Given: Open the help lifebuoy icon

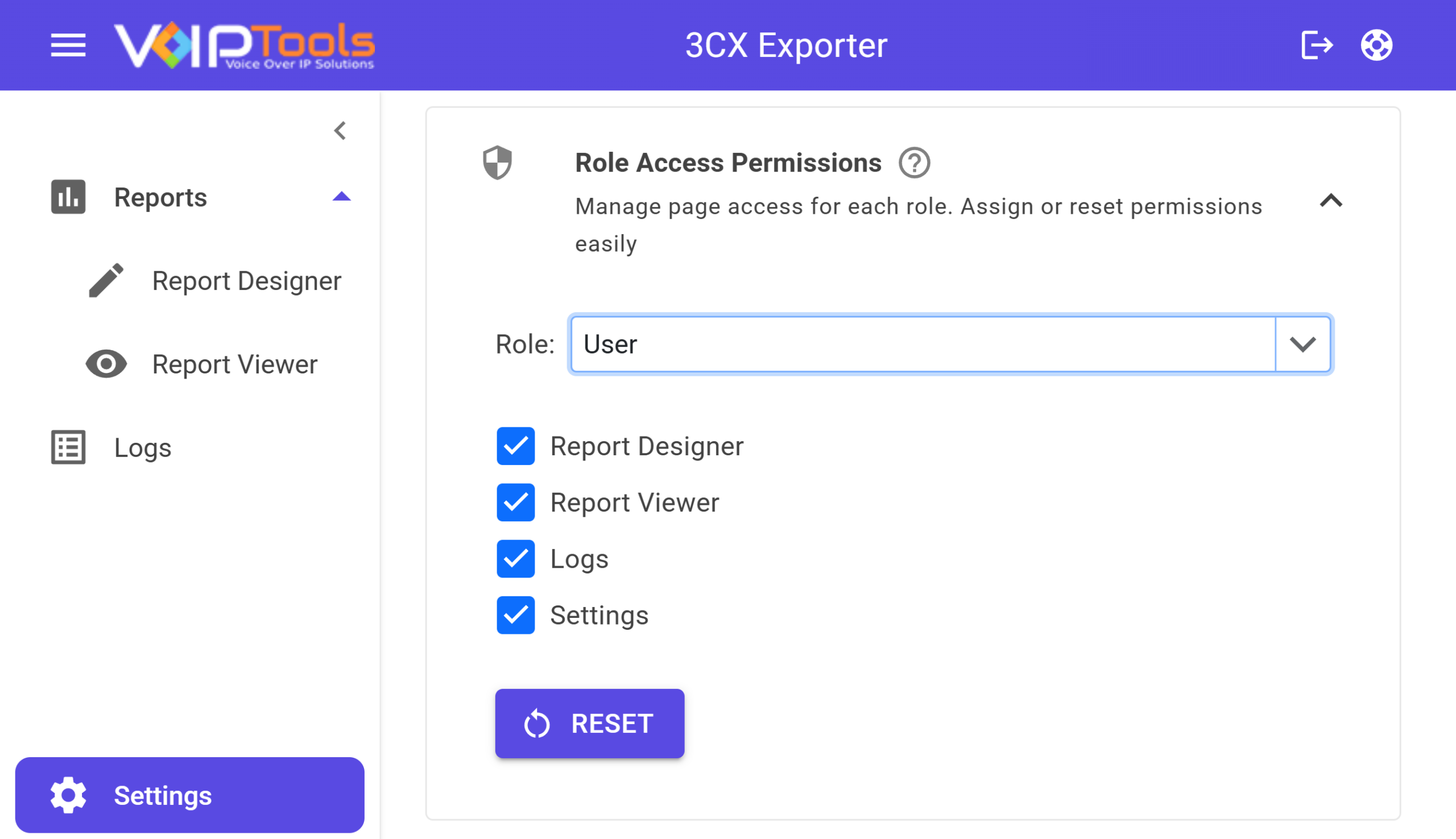Looking at the screenshot, I should pos(1376,45).
